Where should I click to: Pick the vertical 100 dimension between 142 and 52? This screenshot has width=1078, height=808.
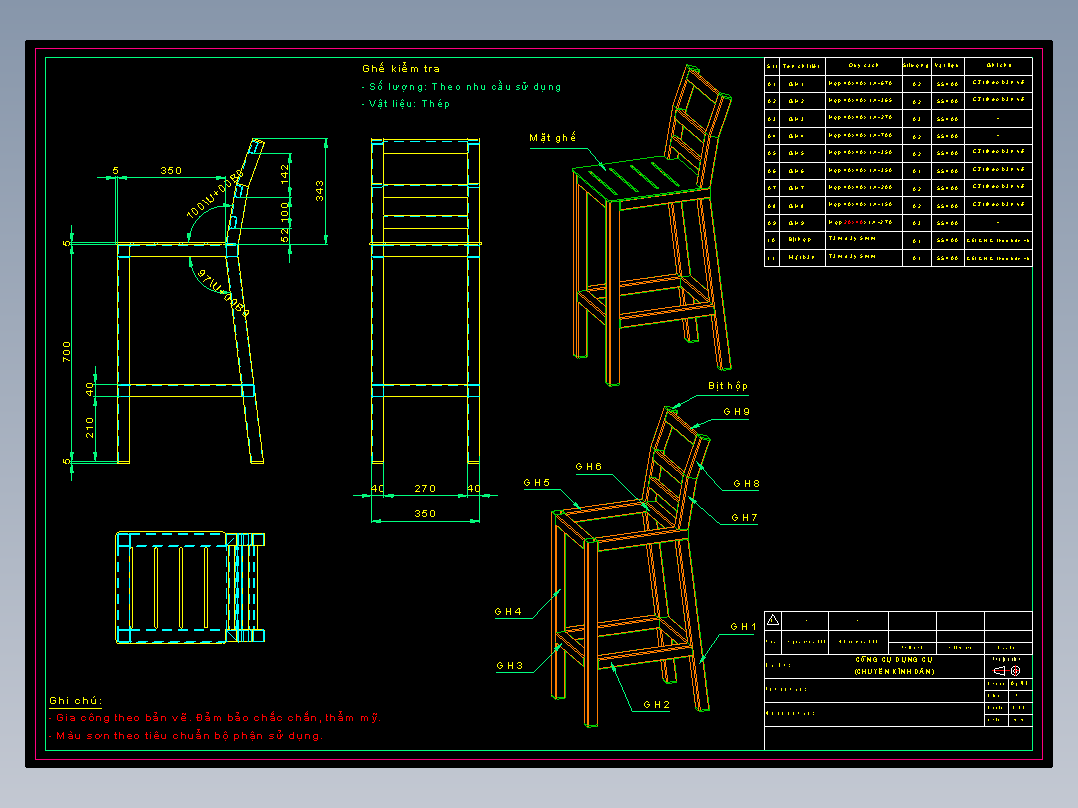[285, 211]
